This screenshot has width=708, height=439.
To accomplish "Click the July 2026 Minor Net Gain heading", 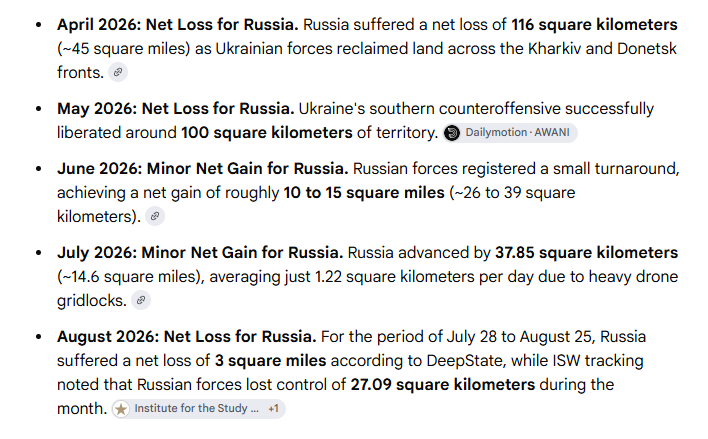I will (200, 252).
